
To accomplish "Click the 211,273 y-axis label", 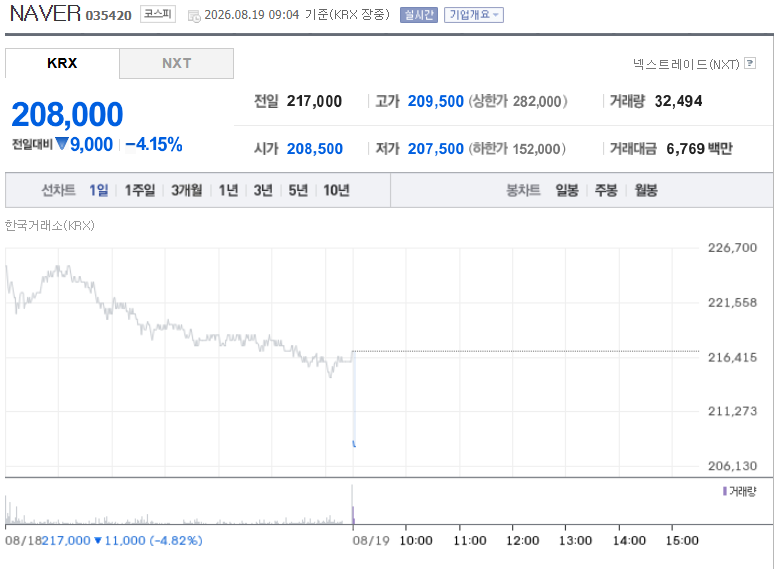I will (x=733, y=411).
